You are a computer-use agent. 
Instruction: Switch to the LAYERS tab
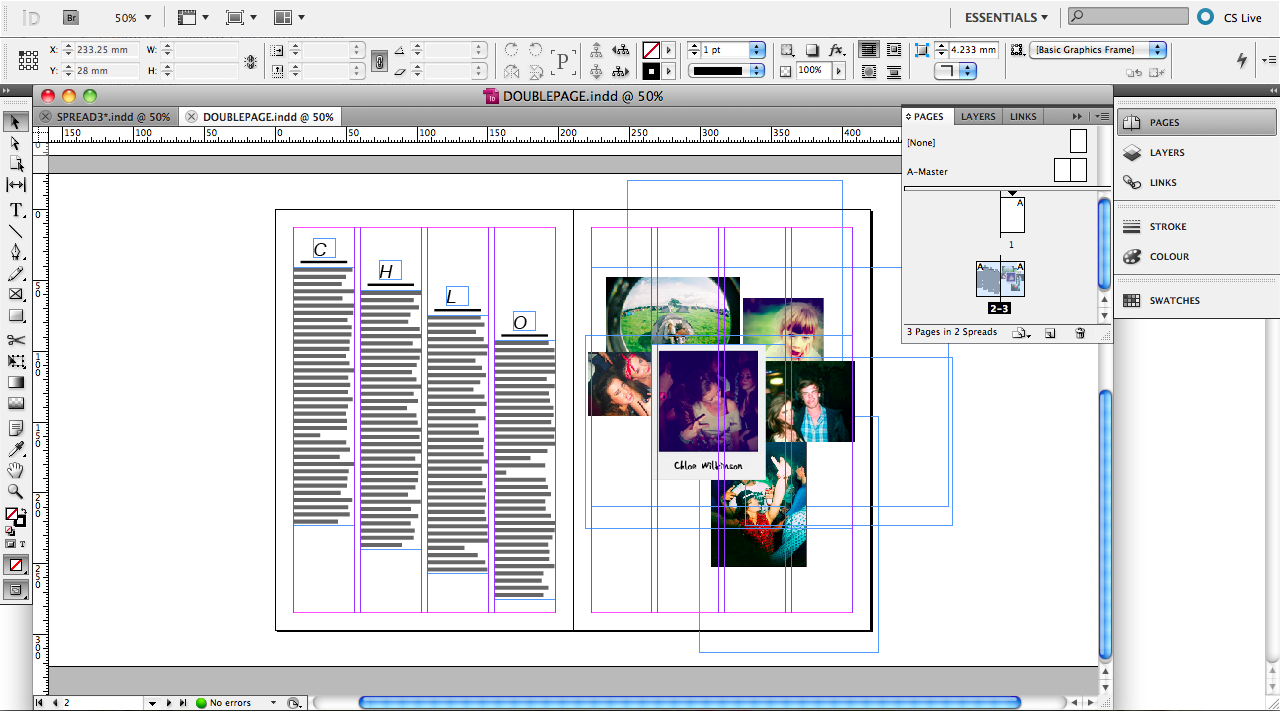pyautogui.click(x=977, y=116)
